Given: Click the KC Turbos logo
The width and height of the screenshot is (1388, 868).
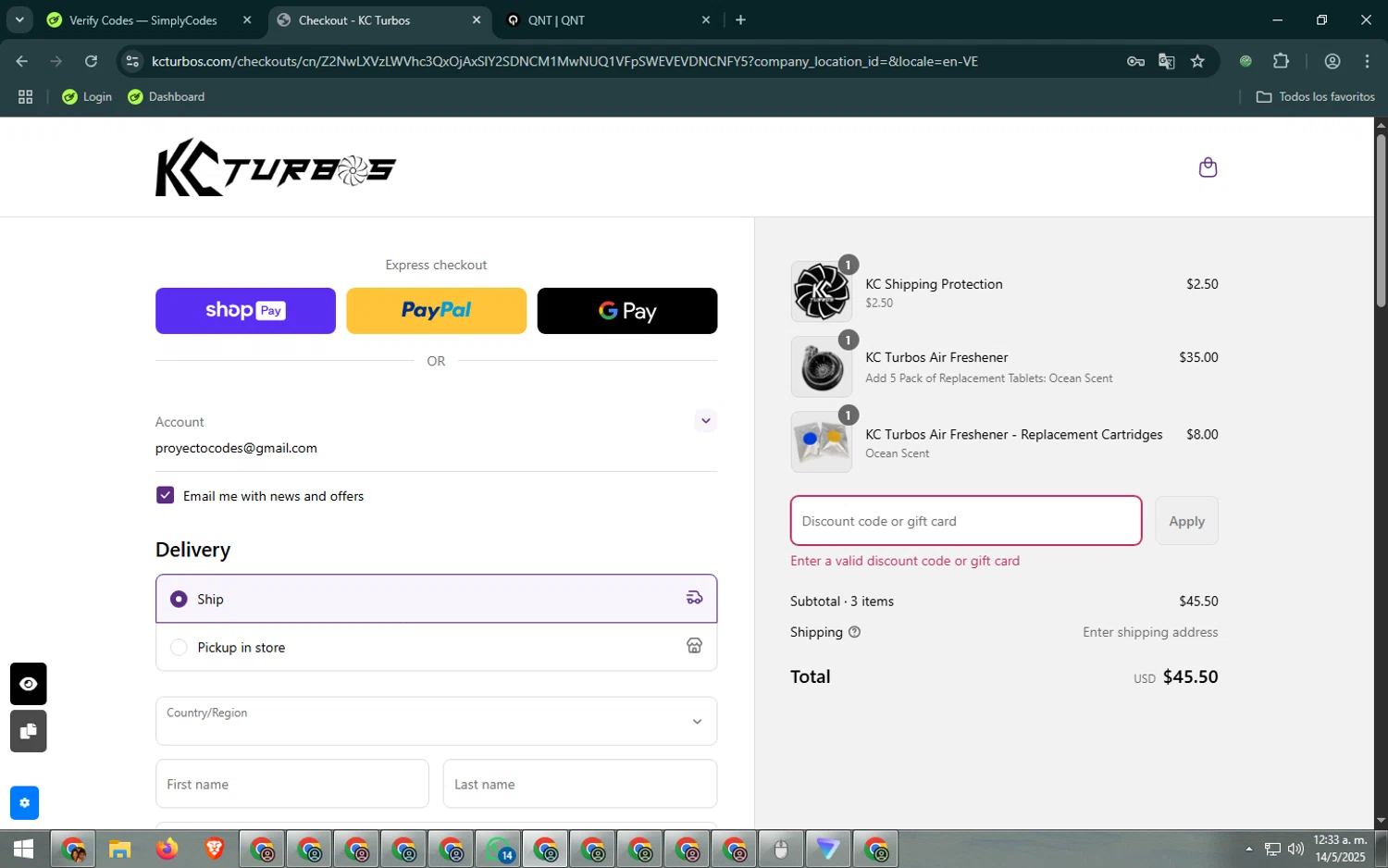Looking at the screenshot, I should pos(276,167).
